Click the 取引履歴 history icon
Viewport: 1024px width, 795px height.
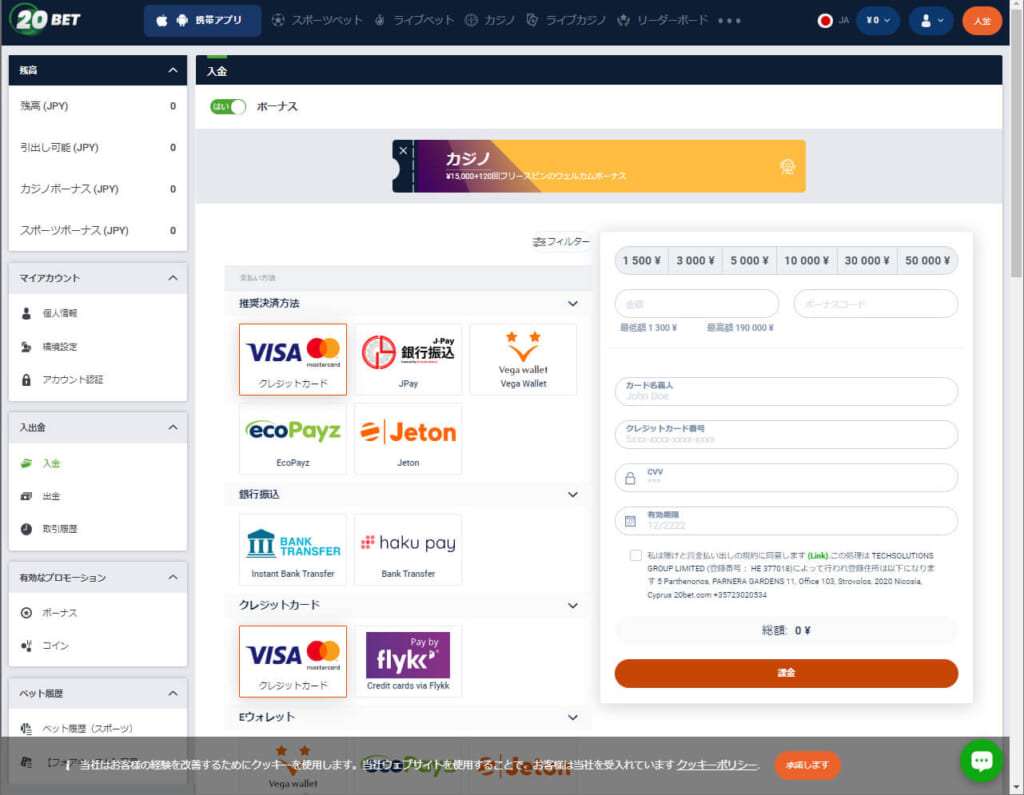coord(26,529)
